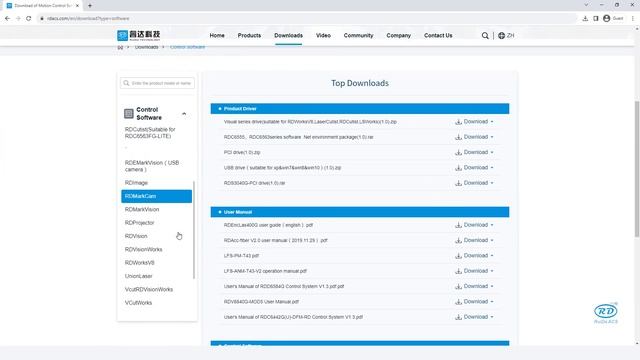640x360 pixels.
Task: Select UnionLaser in the sidebar
Action: [x=138, y=276]
